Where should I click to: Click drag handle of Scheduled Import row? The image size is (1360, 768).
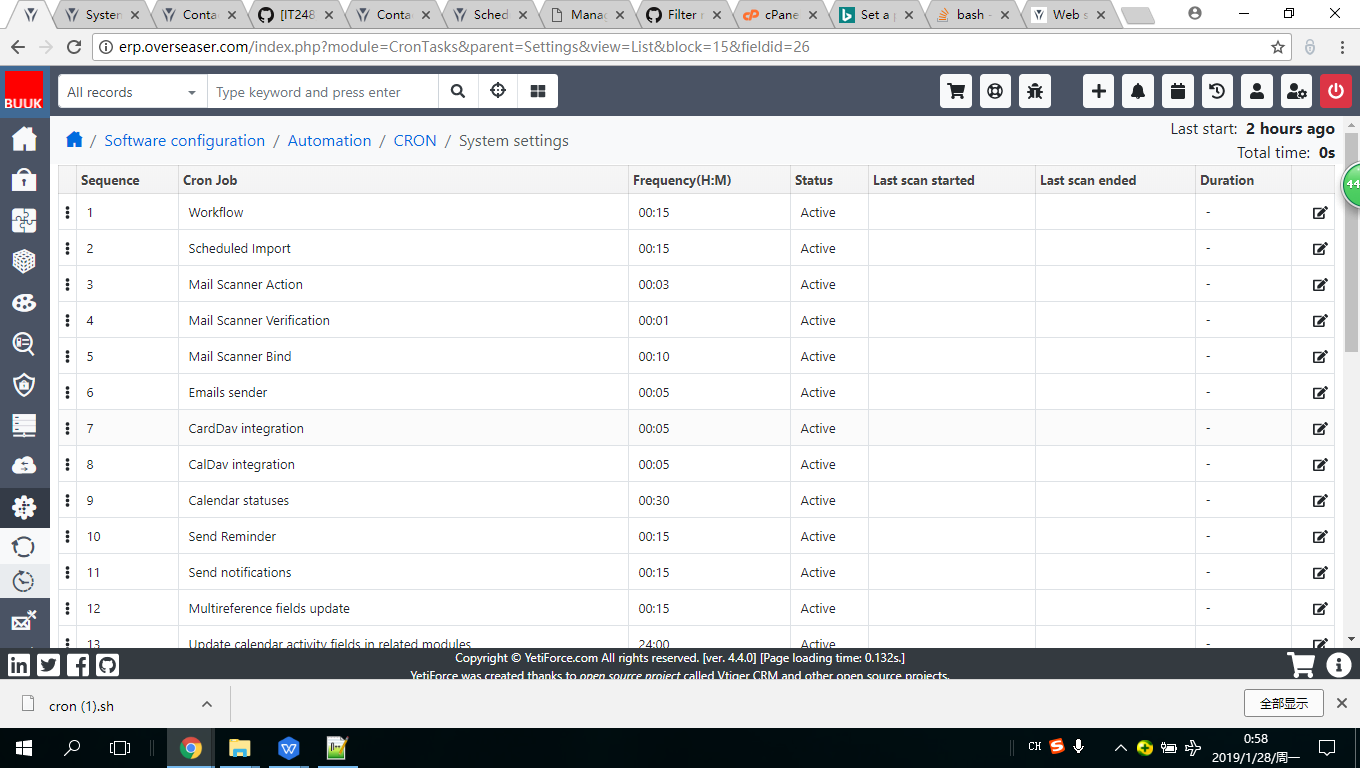[x=68, y=248]
